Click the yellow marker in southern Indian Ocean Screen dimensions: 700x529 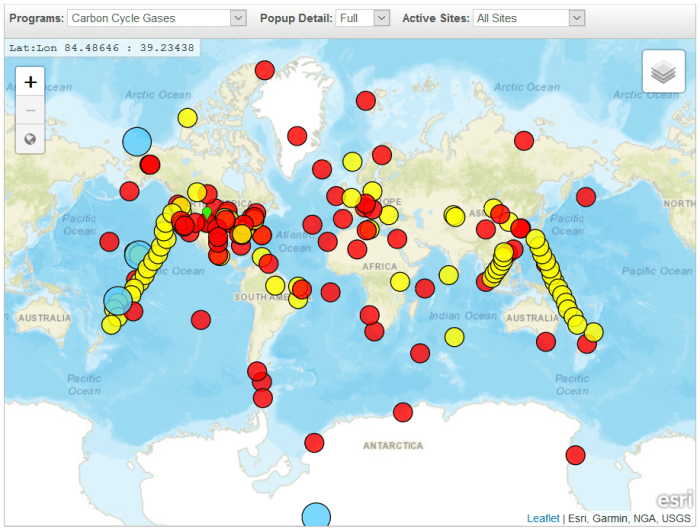point(454,337)
